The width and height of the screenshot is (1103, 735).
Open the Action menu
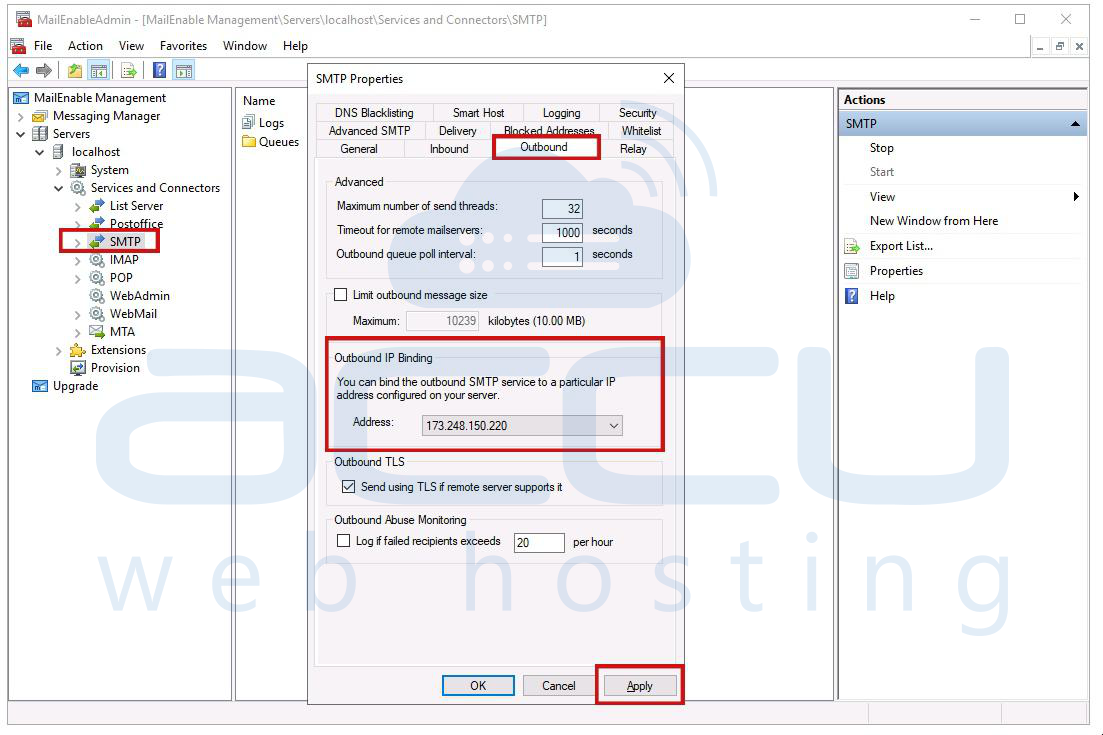[85, 46]
